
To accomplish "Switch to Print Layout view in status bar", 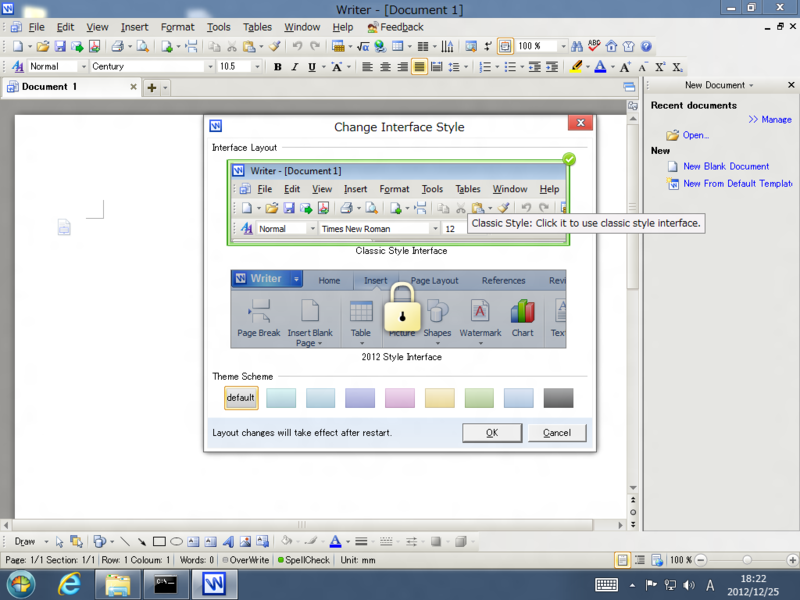I will [x=622, y=560].
